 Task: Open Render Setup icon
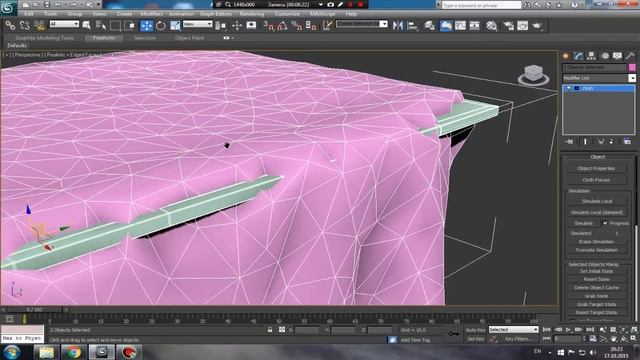pos(508,26)
